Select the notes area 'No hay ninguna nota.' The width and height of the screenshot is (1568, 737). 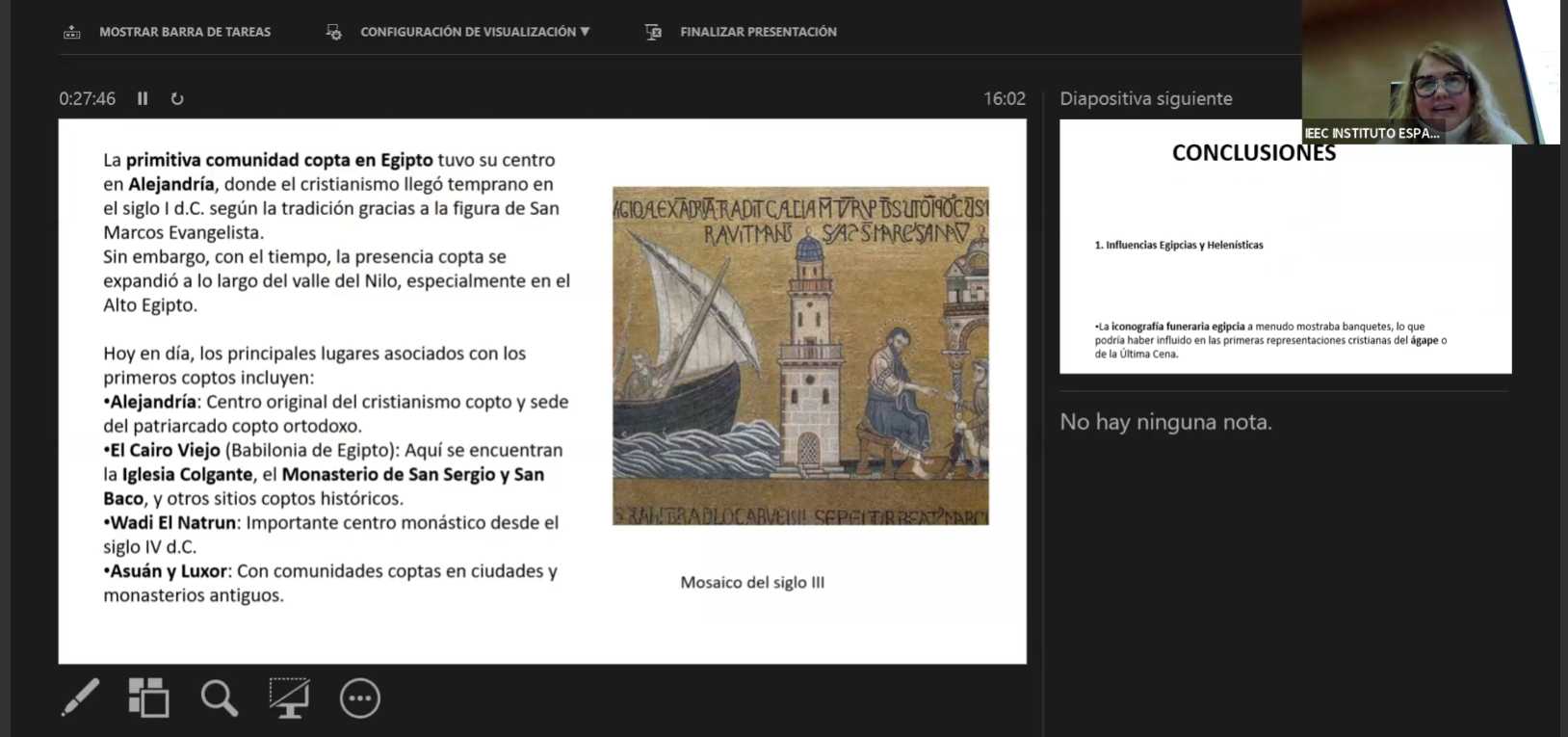pos(1165,422)
